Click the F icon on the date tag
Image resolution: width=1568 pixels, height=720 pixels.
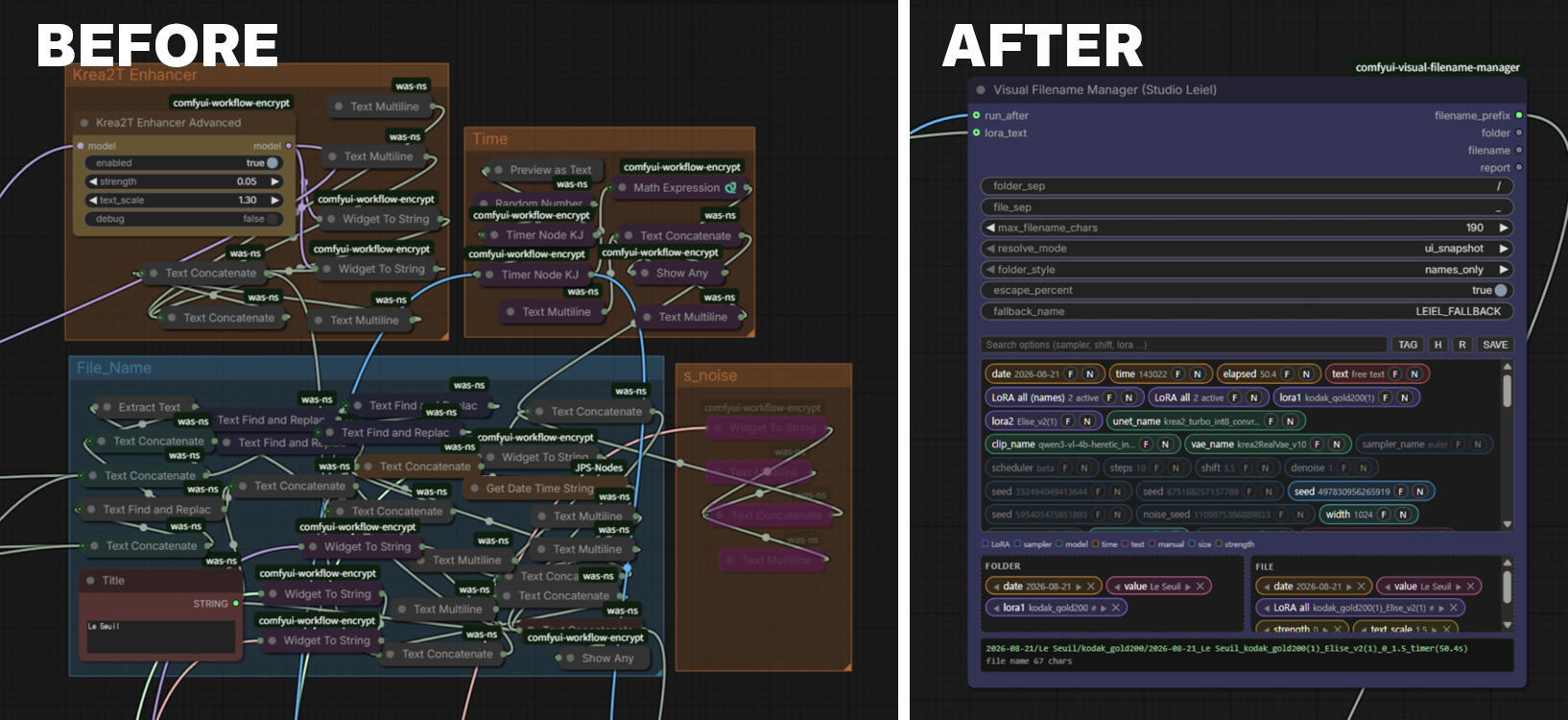[x=1071, y=374]
